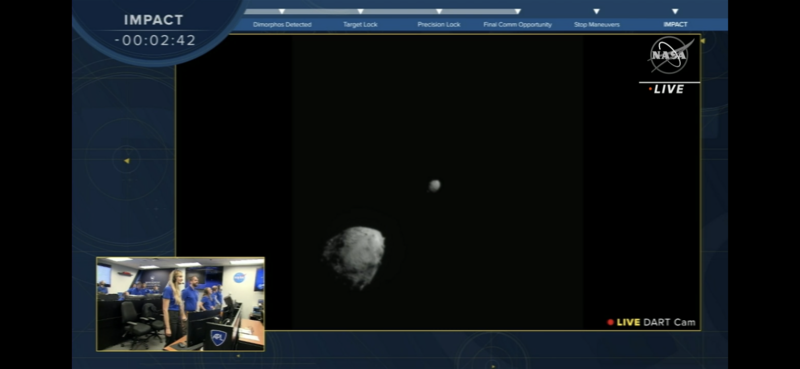Click the IMPACT heading above the countdown
Viewport: 800px width, 369px height.
tap(154, 20)
